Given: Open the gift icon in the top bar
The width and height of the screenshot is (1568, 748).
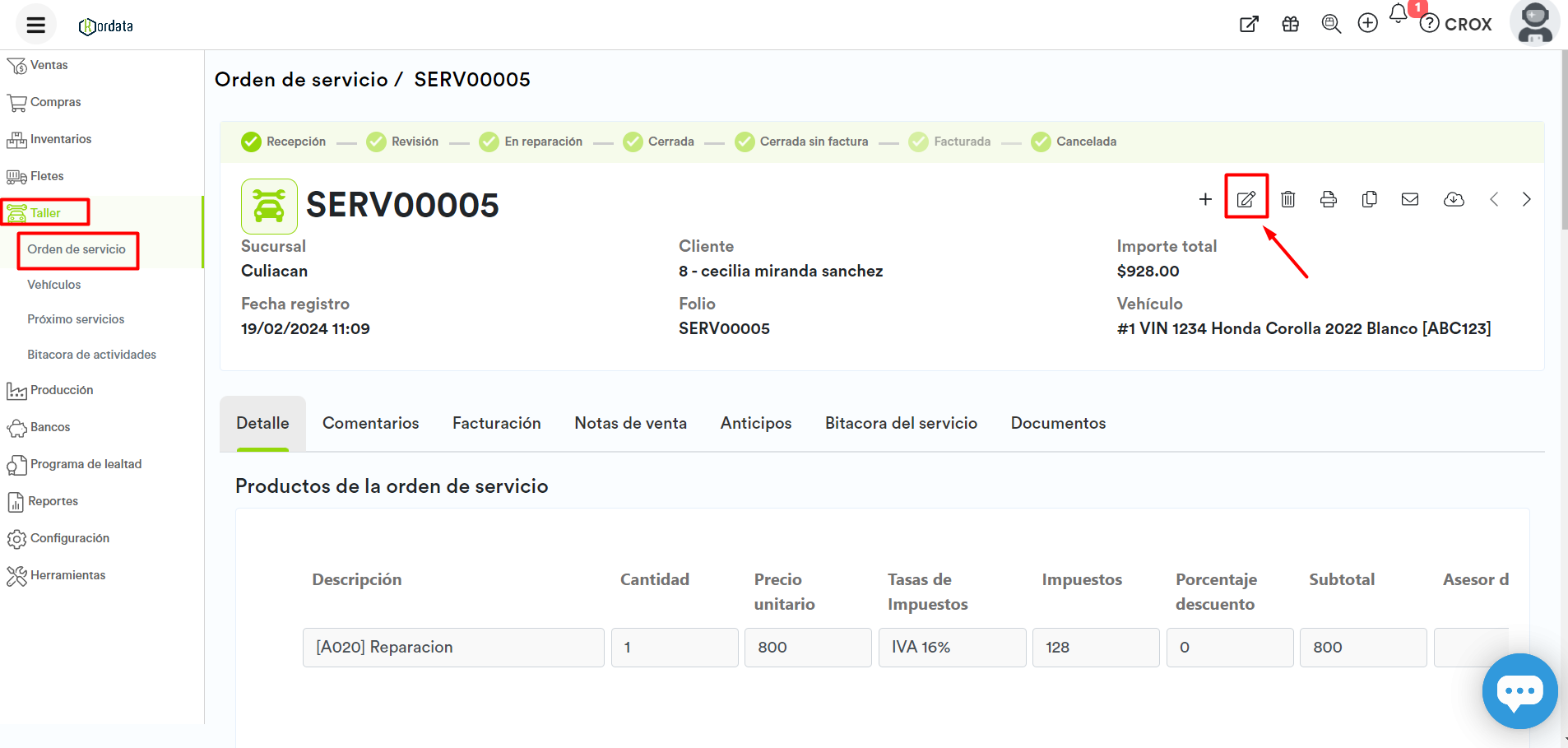Looking at the screenshot, I should pos(1290,24).
